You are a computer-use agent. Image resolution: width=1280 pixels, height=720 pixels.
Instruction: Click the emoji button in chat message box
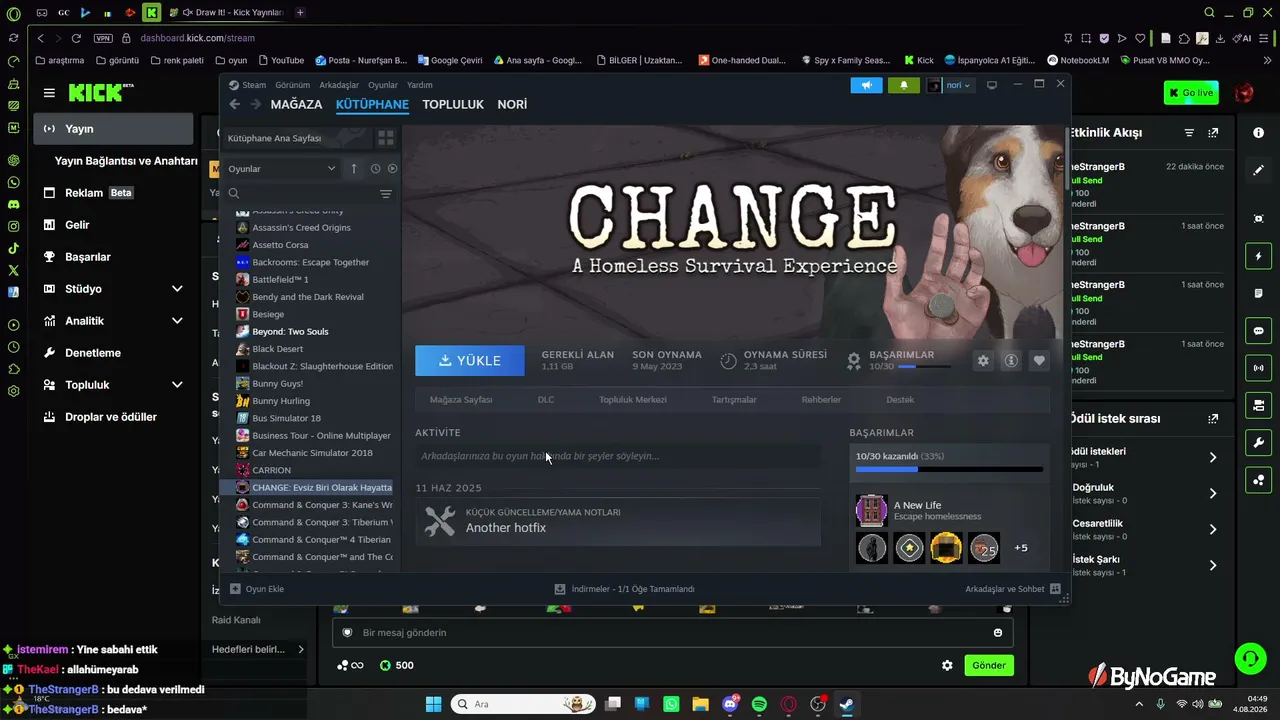[x=998, y=632]
